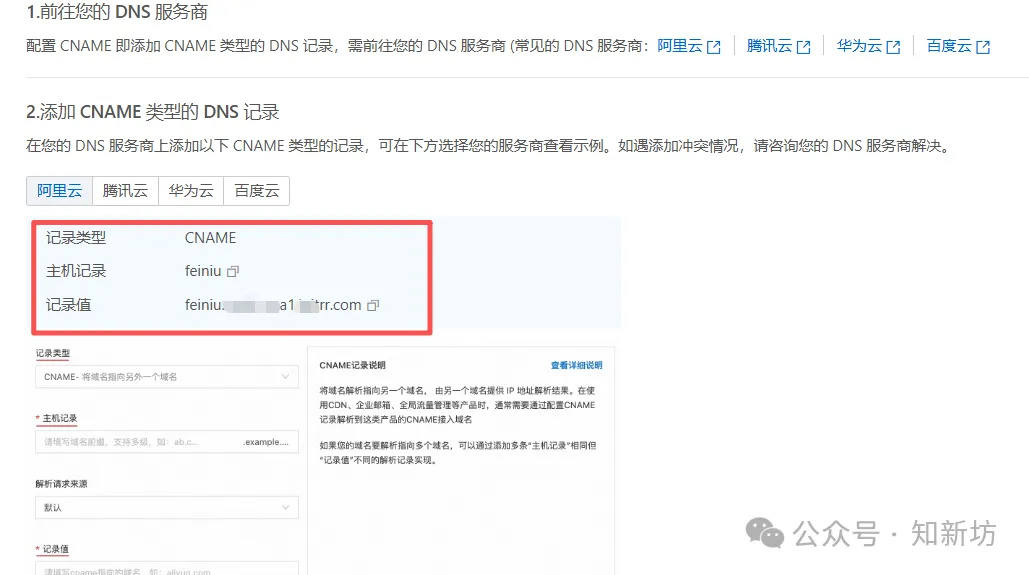The image size is (1029, 575).
Task: Click the CNAME record type value text
Action: 210,238
